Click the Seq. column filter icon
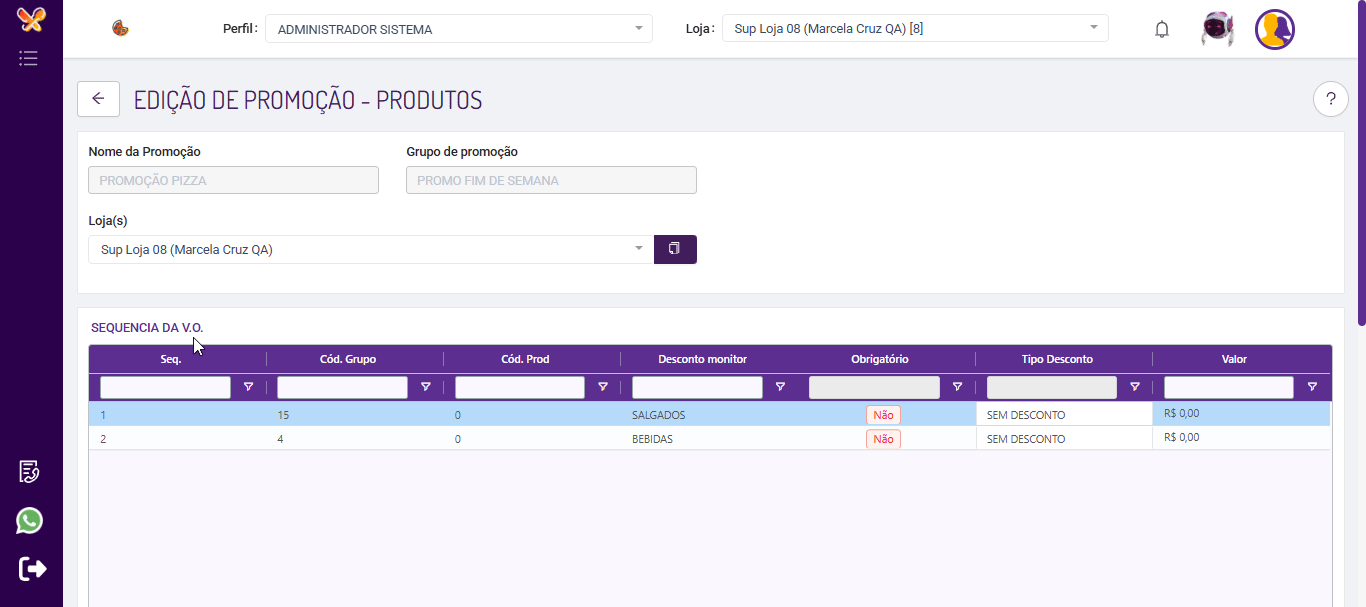1366x607 pixels. (248, 387)
